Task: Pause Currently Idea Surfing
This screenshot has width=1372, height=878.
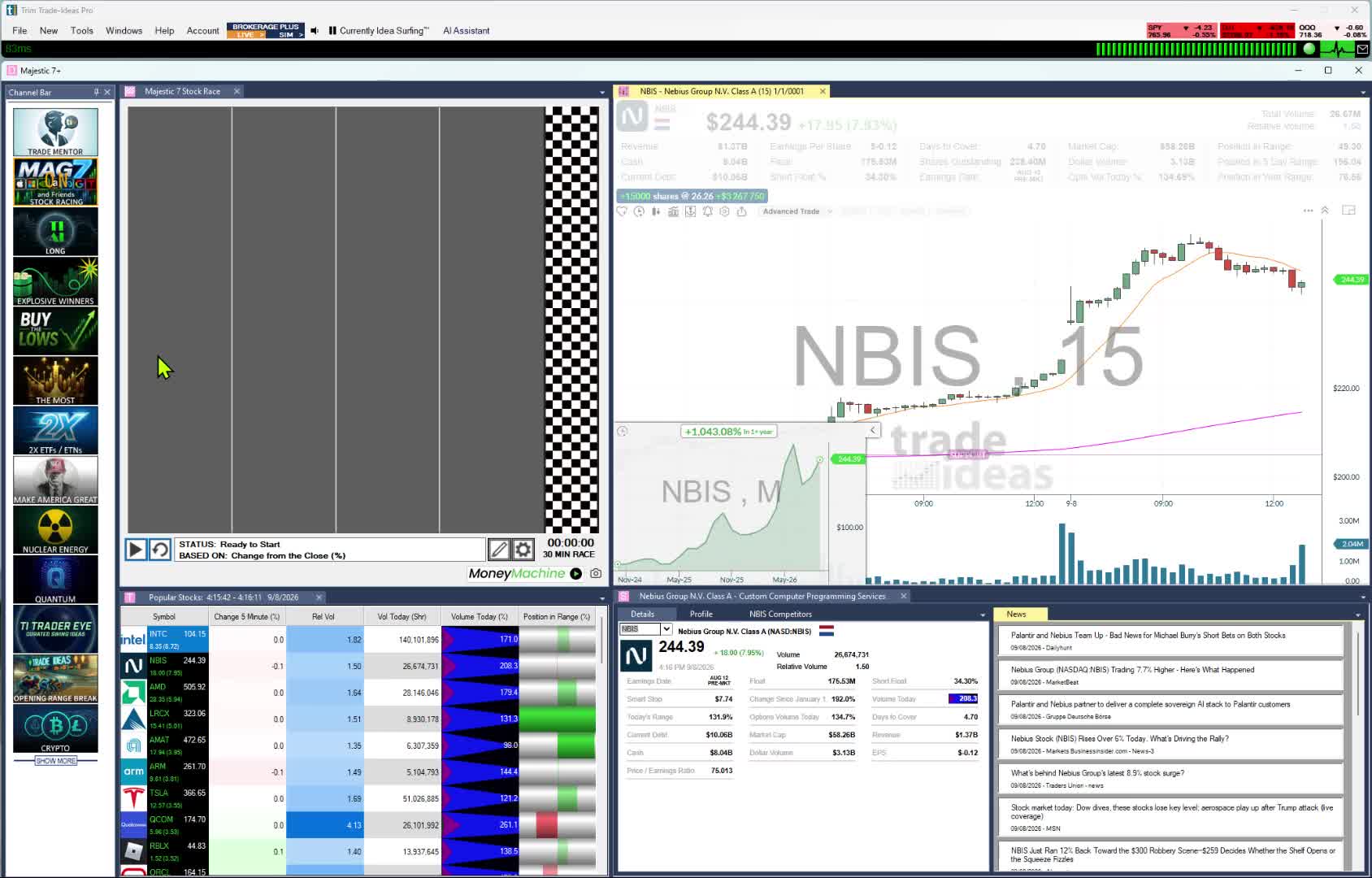Action: [332, 31]
